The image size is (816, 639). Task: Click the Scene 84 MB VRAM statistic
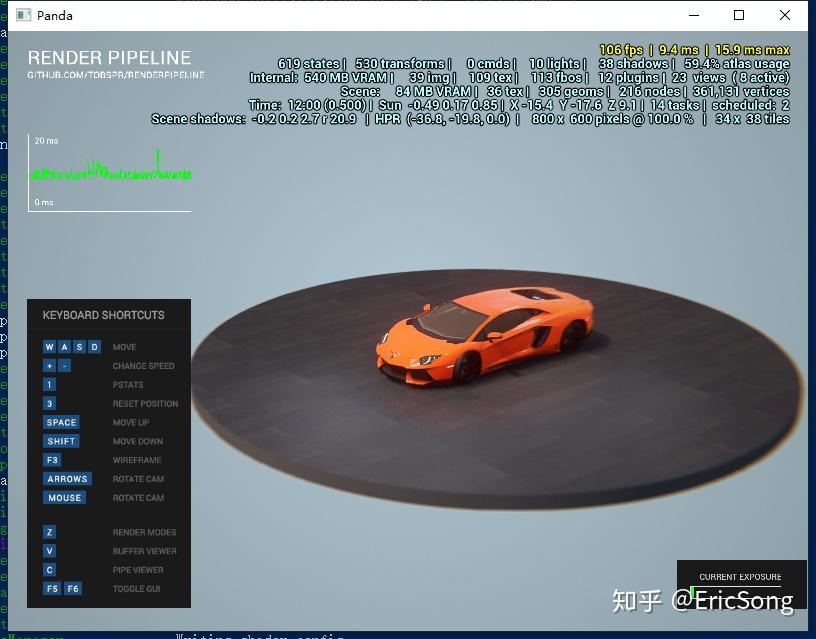[x=406, y=92]
